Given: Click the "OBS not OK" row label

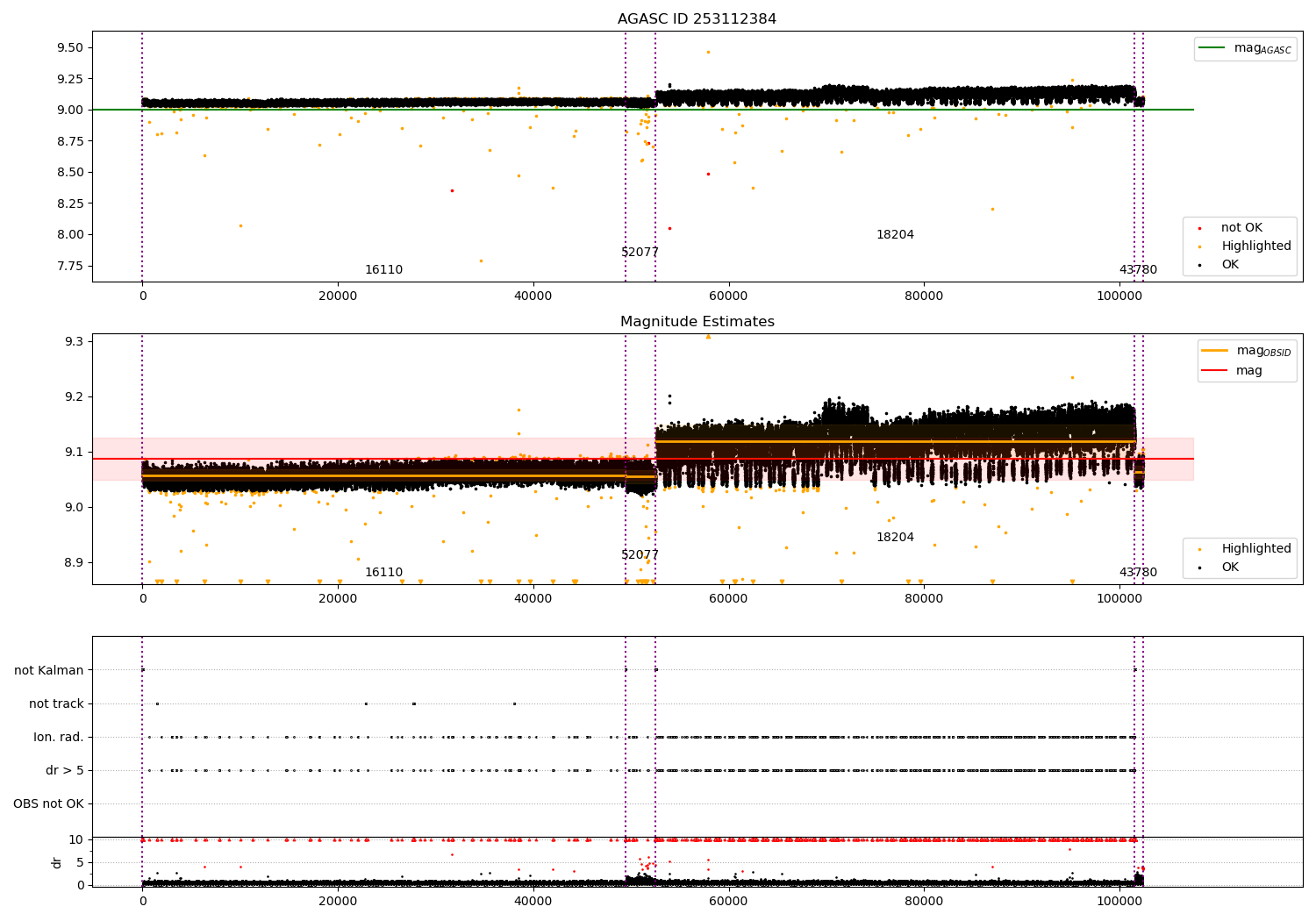Looking at the screenshot, I should pos(48,803).
